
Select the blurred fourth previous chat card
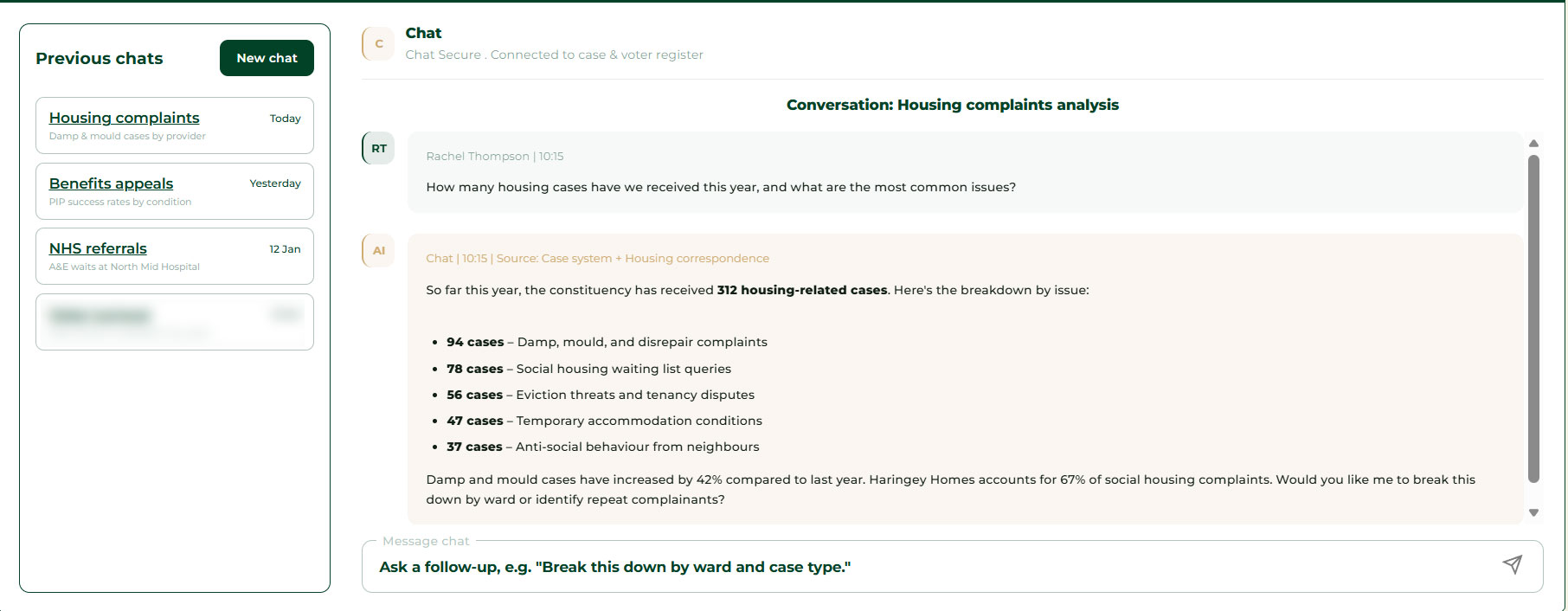[x=174, y=322]
